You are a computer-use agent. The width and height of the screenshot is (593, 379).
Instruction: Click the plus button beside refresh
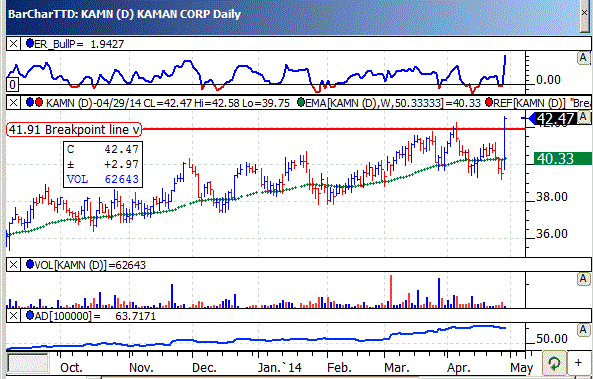578,363
